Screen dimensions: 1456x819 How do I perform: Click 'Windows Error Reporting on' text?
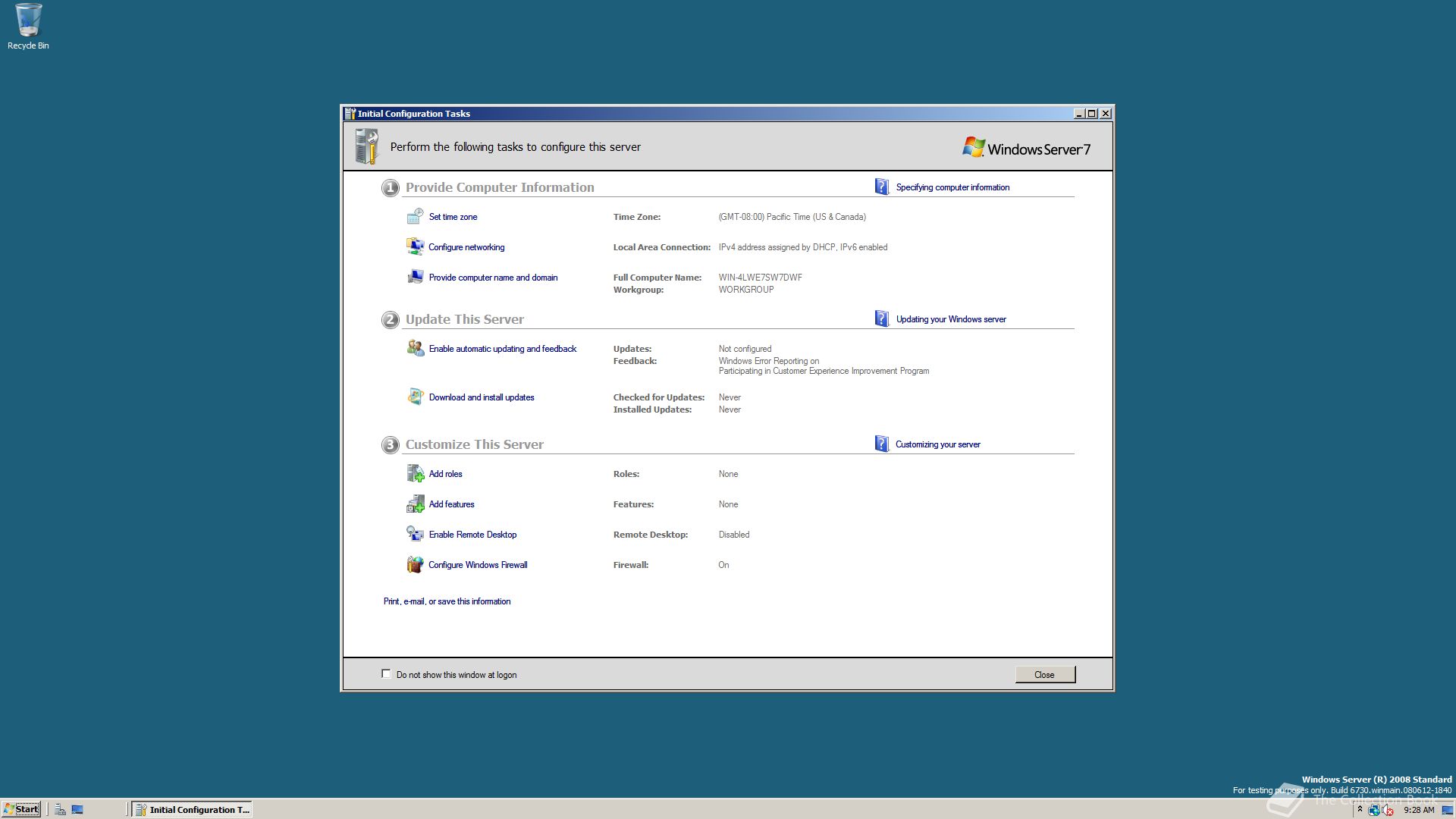[x=768, y=361]
